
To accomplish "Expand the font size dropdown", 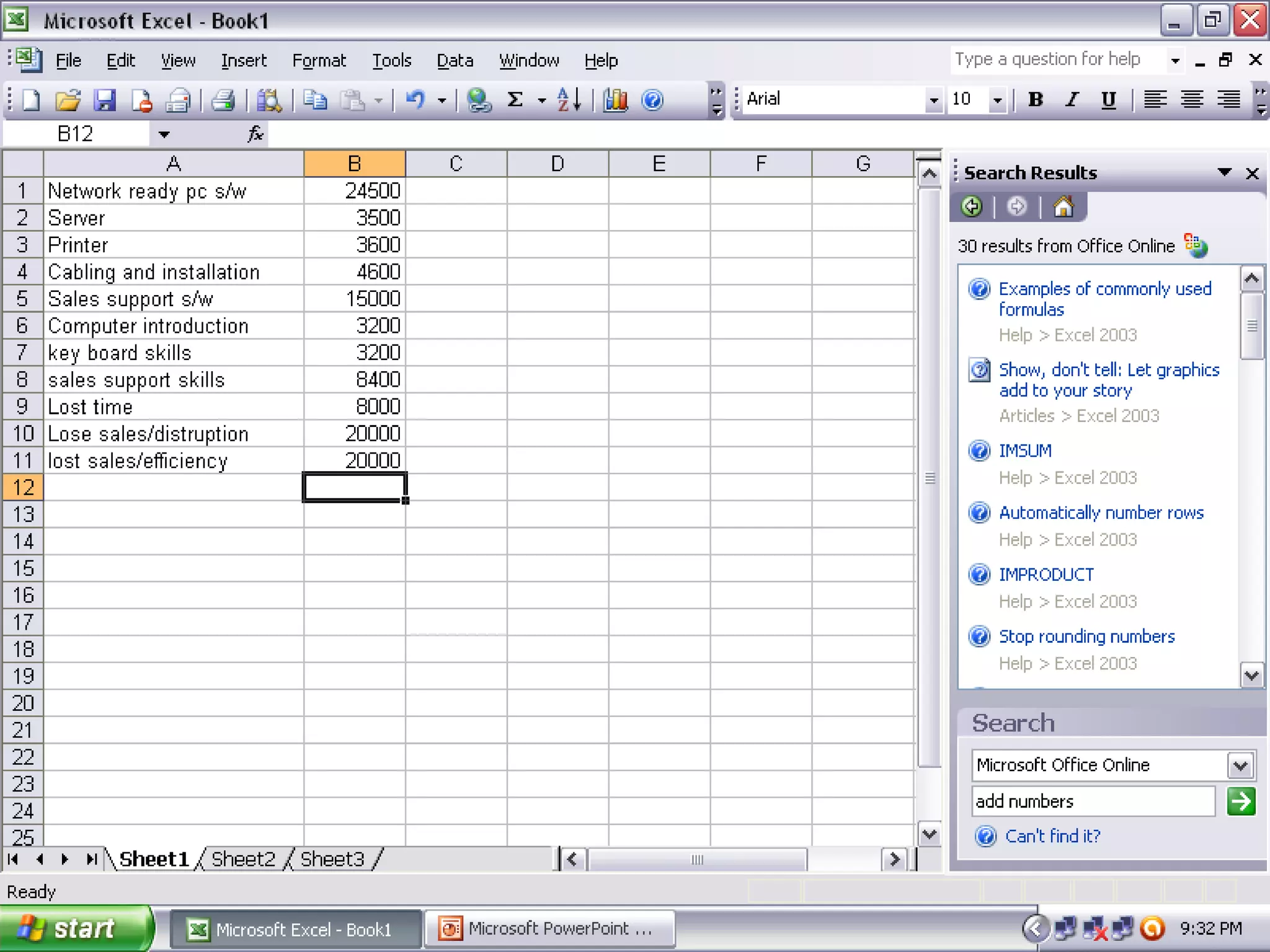I will [x=997, y=100].
